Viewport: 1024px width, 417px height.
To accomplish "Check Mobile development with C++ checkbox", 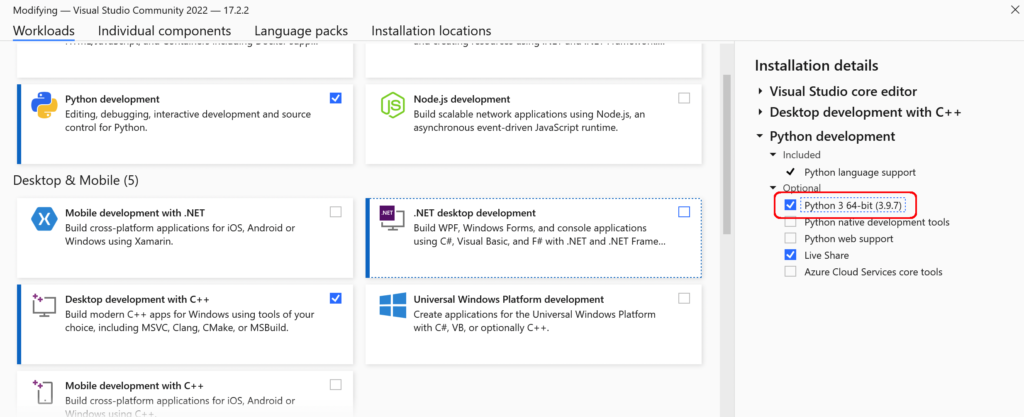I will [336, 385].
